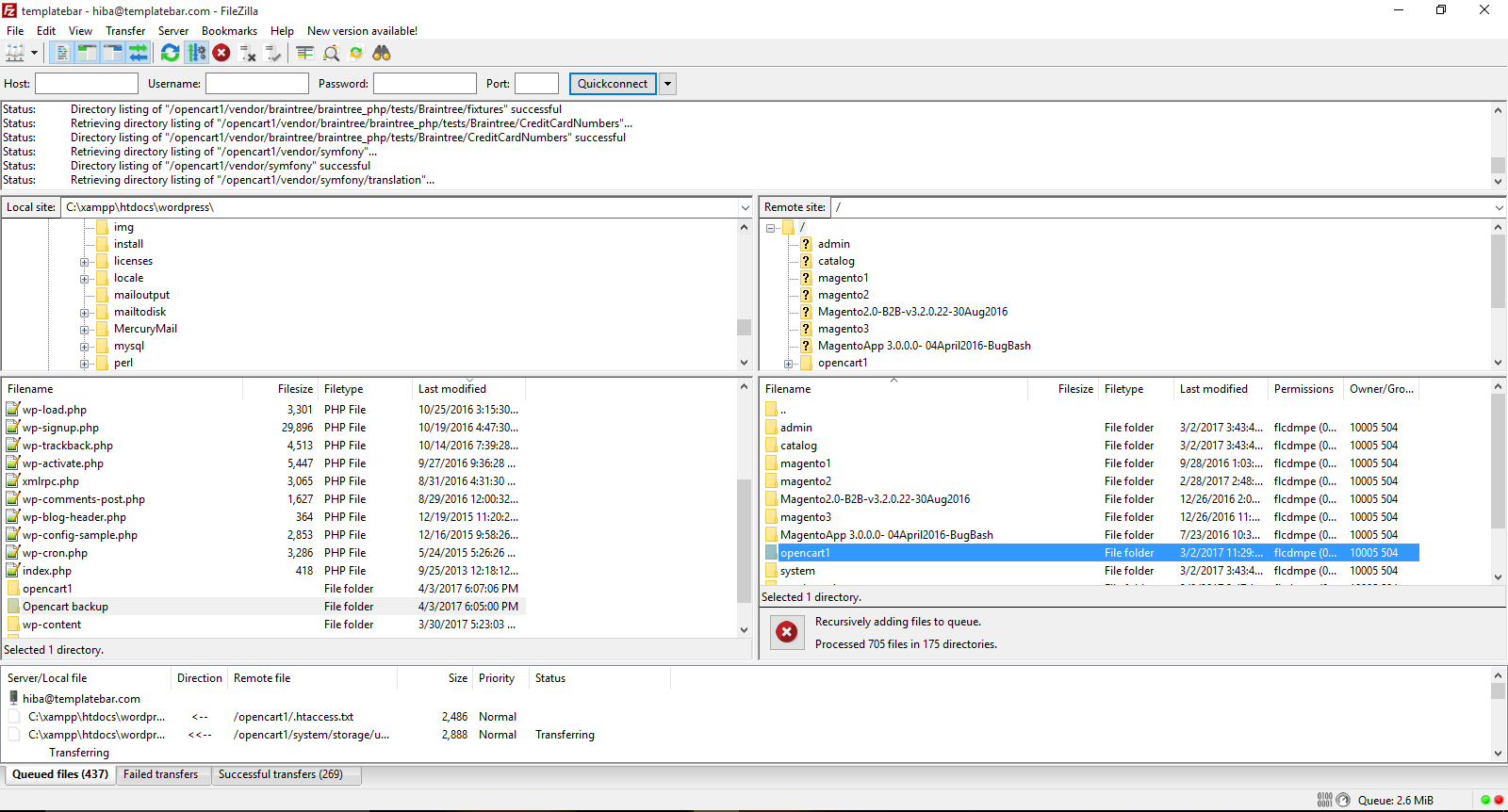Sort queue by Priority column
The height and width of the screenshot is (812, 1508).
coord(497,678)
